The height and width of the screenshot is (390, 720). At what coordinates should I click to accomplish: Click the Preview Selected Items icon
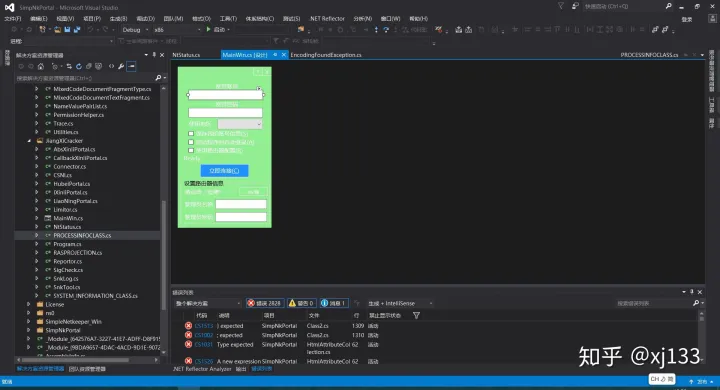(x=131, y=66)
